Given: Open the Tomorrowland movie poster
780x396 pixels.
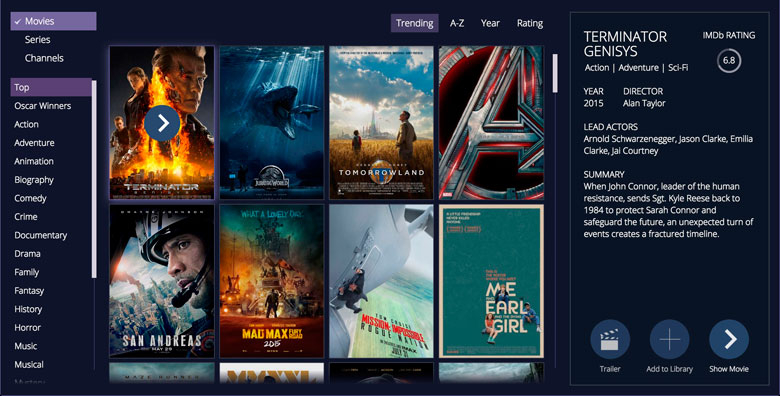Looking at the screenshot, I should 382,123.
